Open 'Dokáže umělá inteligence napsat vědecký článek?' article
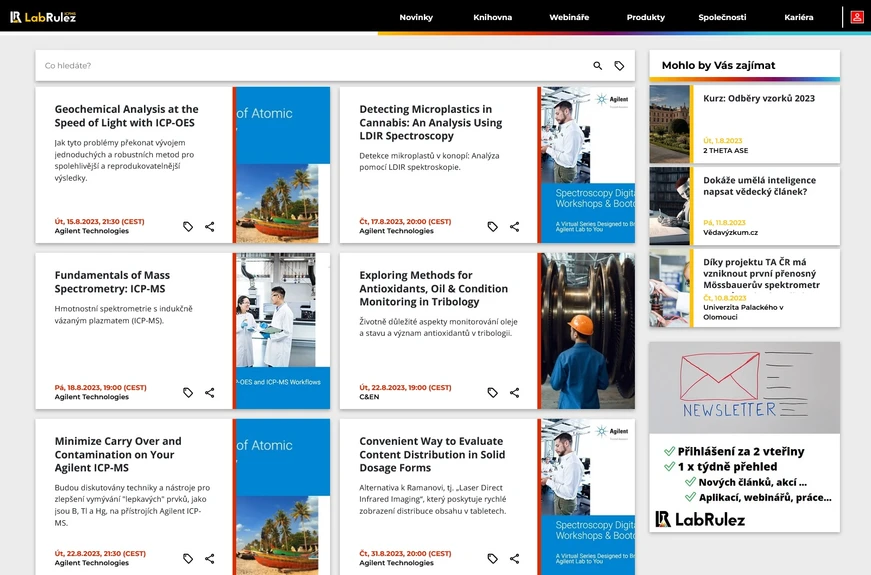871x575 pixels. coord(759,186)
